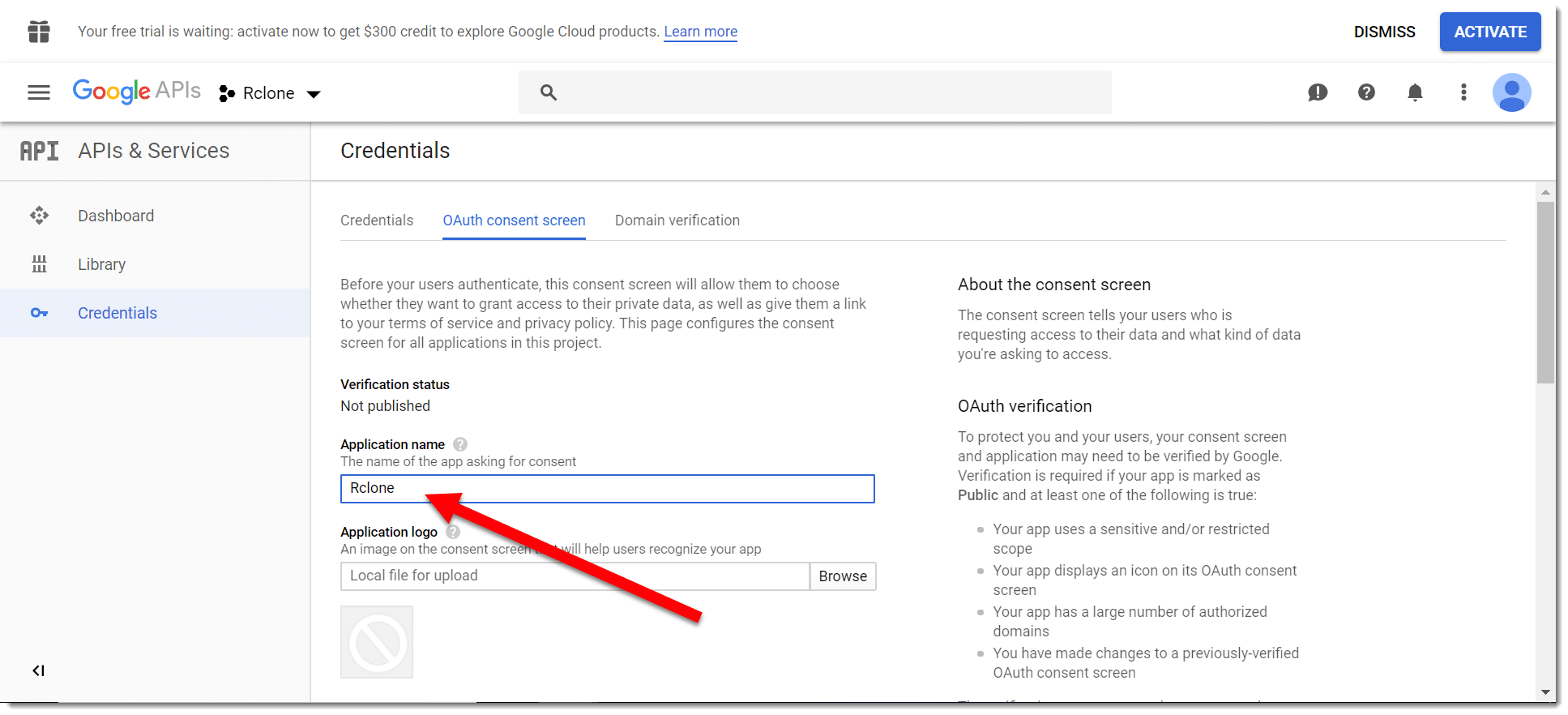The width and height of the screenshot is (1568, 715).
Task: Click the logo placeholder thumbnail
Action: coord(377,642)
